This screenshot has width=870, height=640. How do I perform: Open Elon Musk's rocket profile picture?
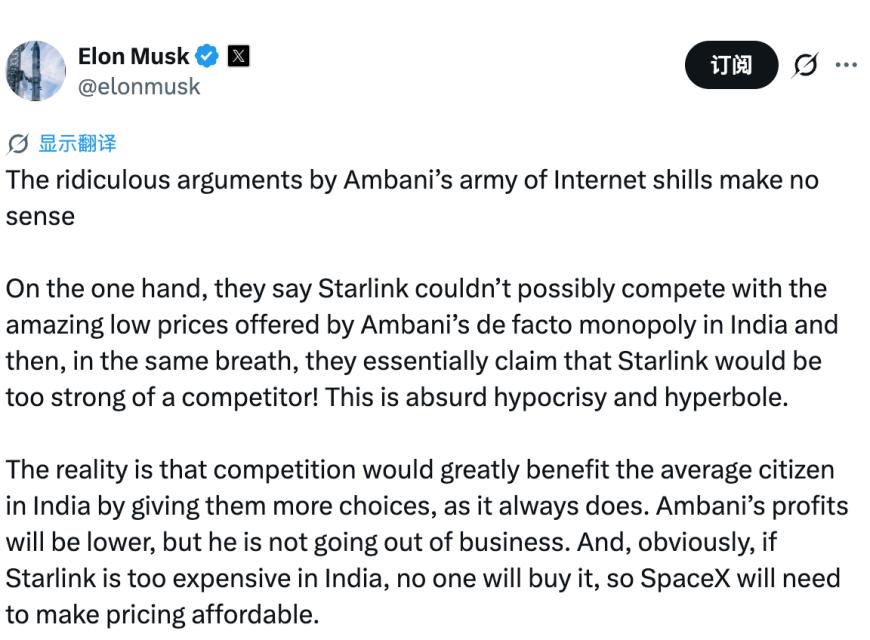coord(36,71)
